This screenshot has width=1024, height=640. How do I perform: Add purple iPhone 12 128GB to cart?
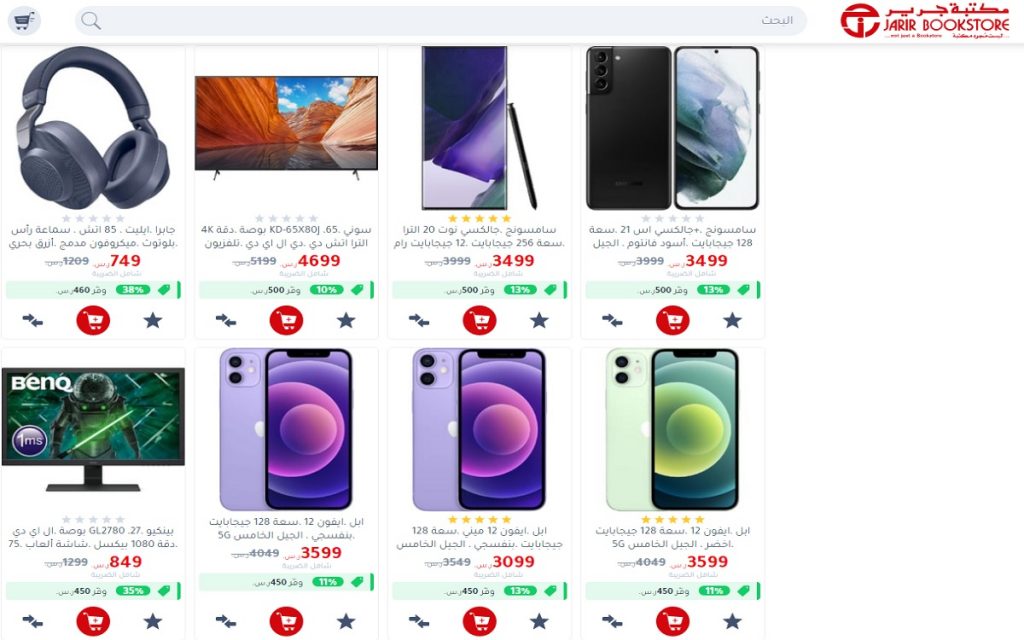point(286,621)
